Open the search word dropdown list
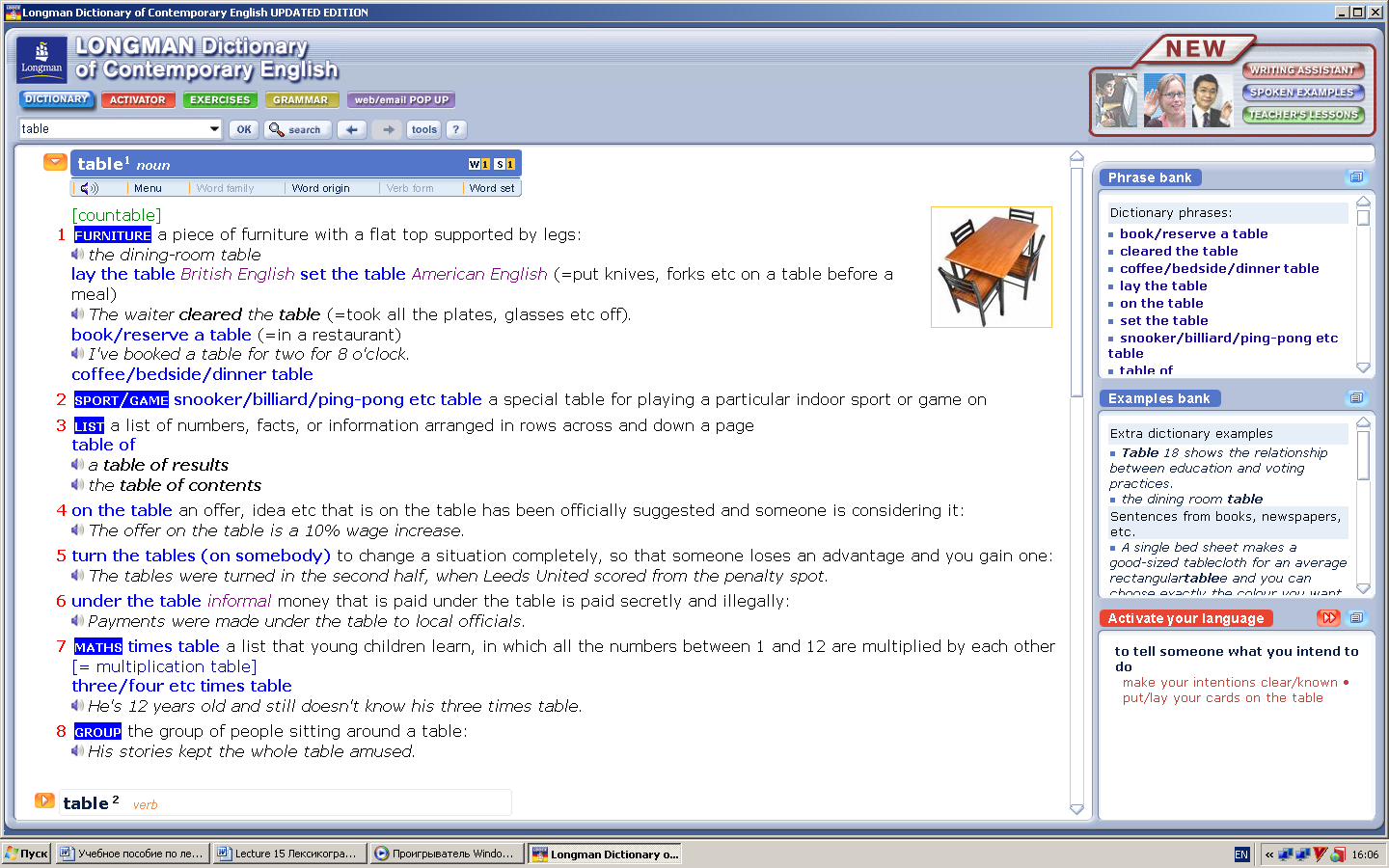The width and height of the screenshot is (1389, 868). (x=214, y=129)
